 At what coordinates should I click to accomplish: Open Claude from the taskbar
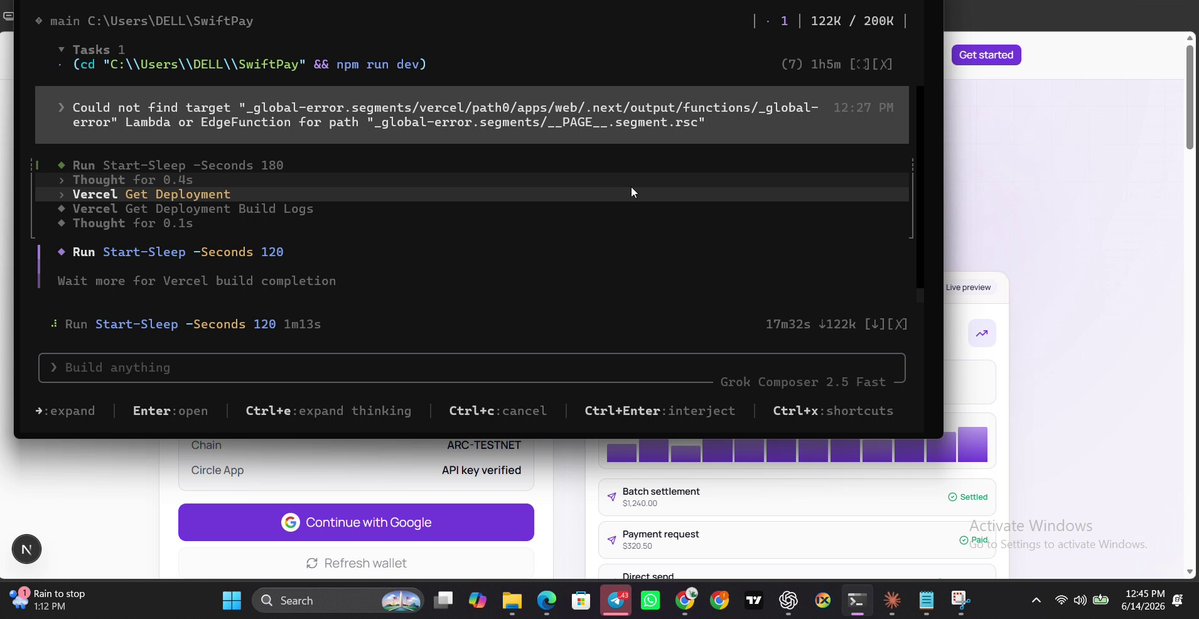892,601
